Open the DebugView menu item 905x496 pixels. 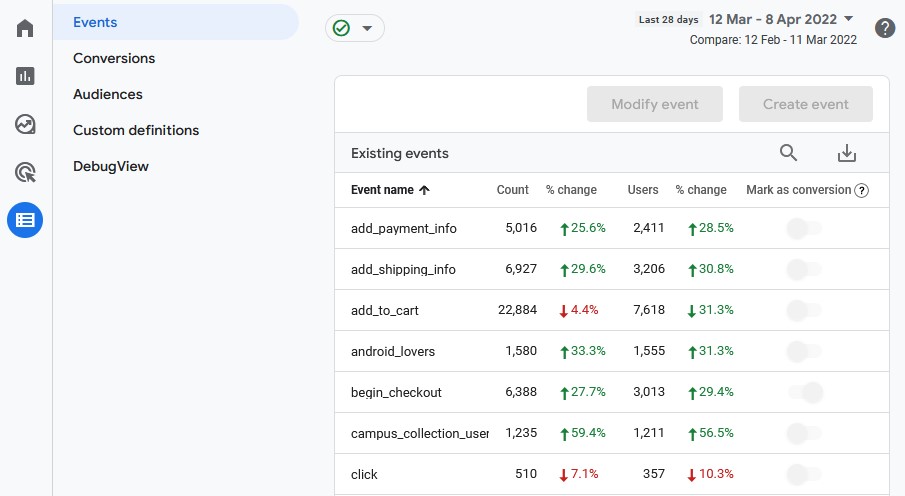click(x=111, y=166)
